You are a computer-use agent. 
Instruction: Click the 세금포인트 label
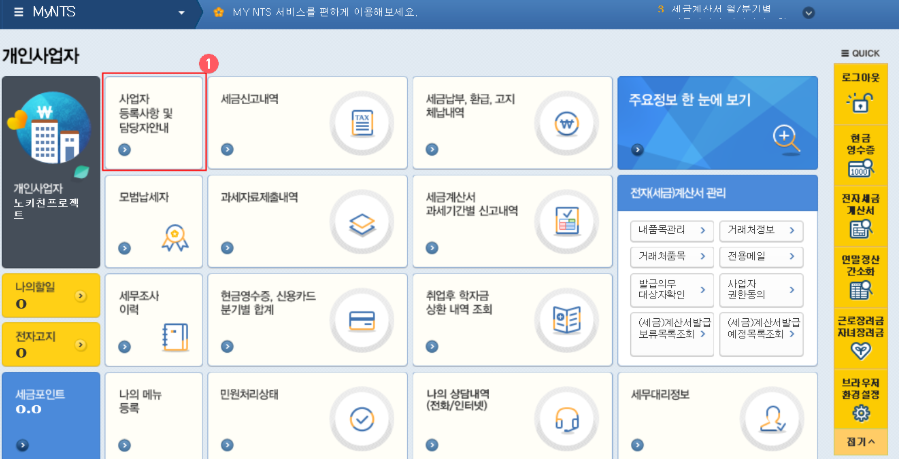40,394
